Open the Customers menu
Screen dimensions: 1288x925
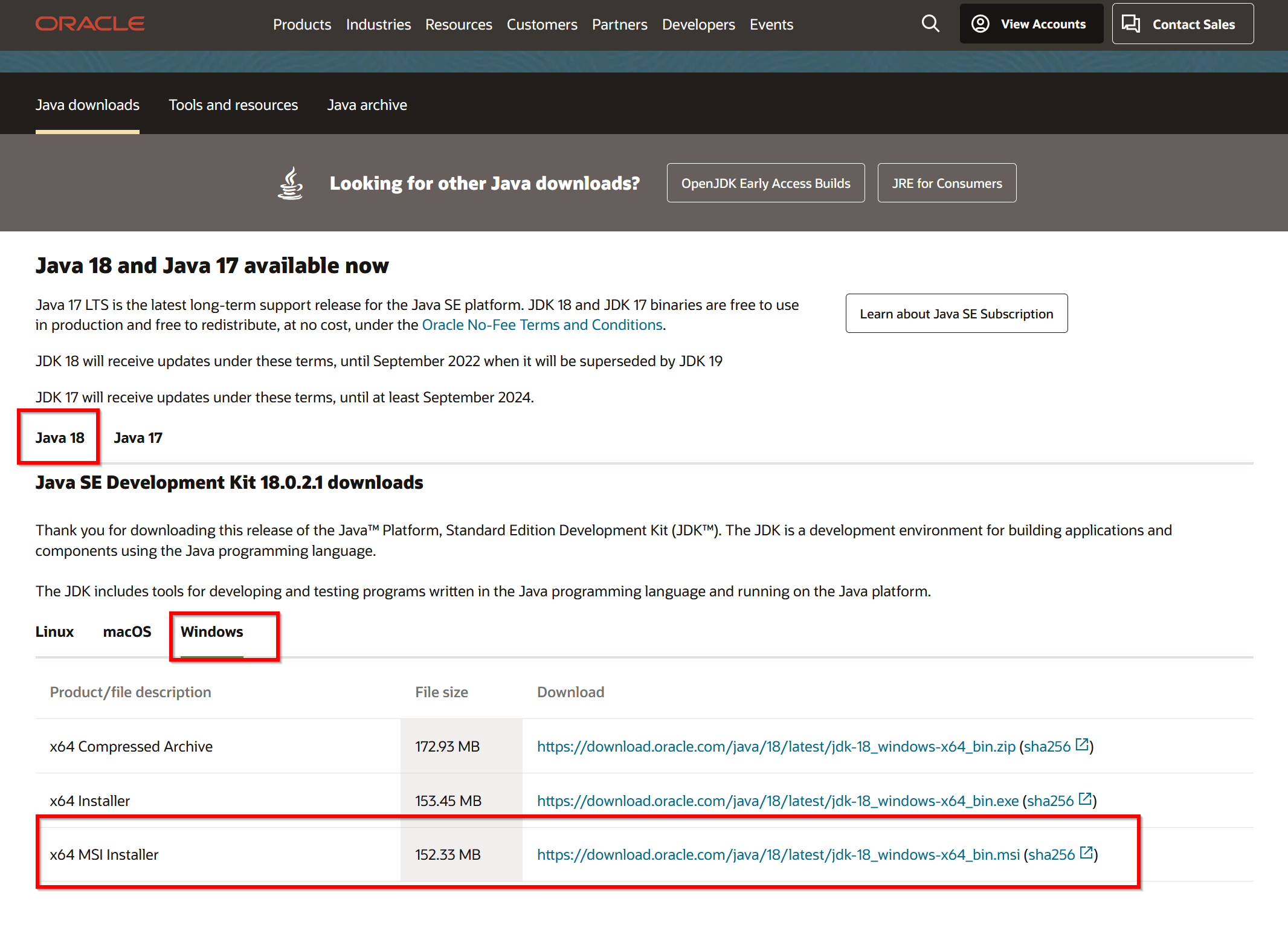542,24
